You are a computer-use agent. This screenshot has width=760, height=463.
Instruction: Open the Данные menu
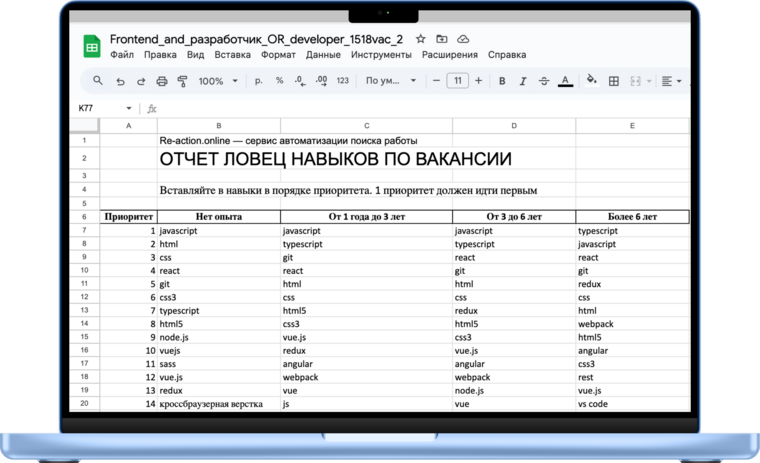(x=323, y=54)
